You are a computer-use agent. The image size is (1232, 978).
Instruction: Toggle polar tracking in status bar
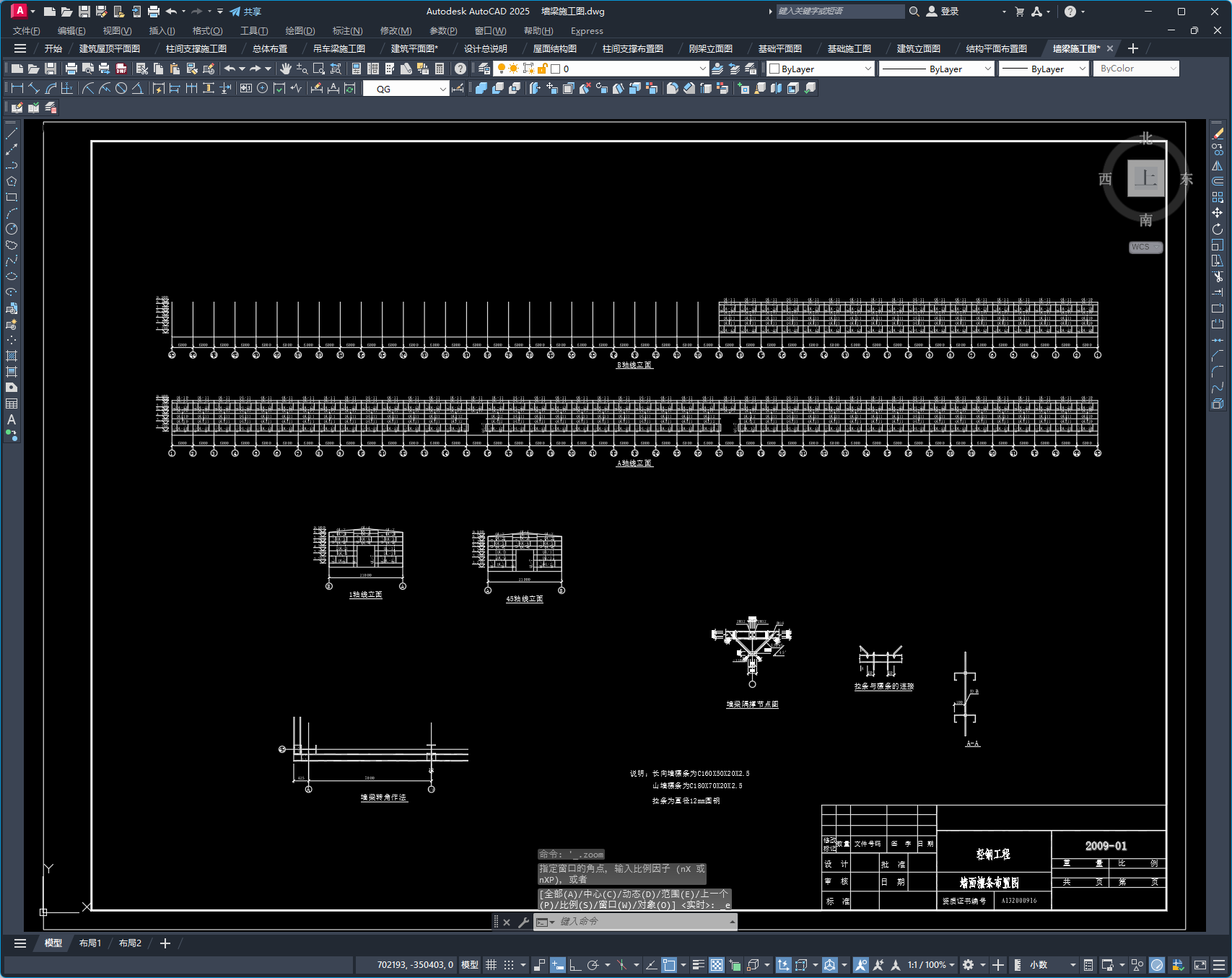593,965
